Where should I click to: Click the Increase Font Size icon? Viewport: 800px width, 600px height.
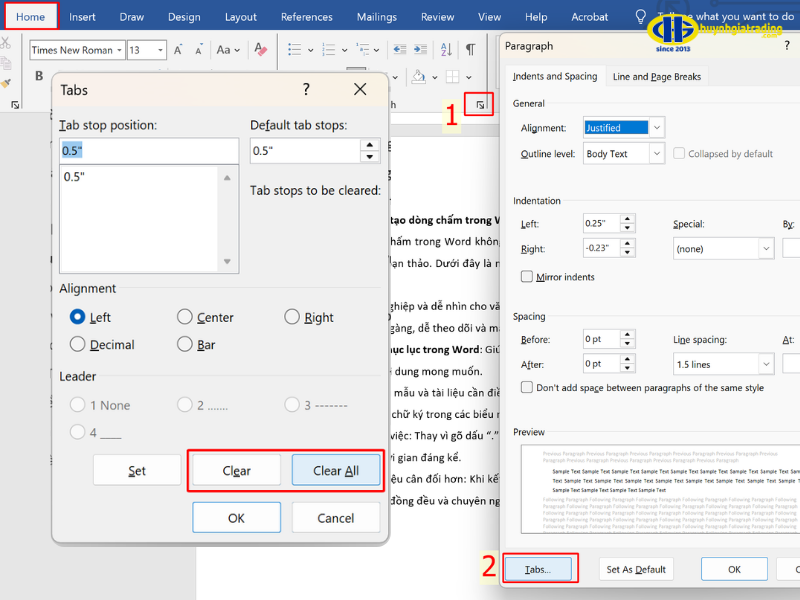(178, 49)
